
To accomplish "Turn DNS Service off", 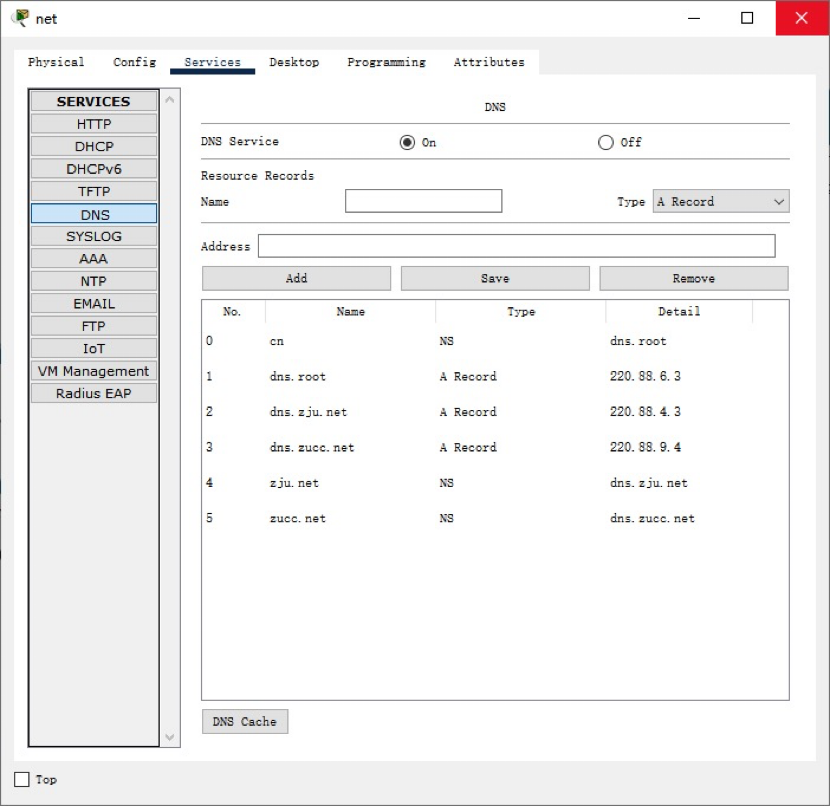I will coord(605,142).
